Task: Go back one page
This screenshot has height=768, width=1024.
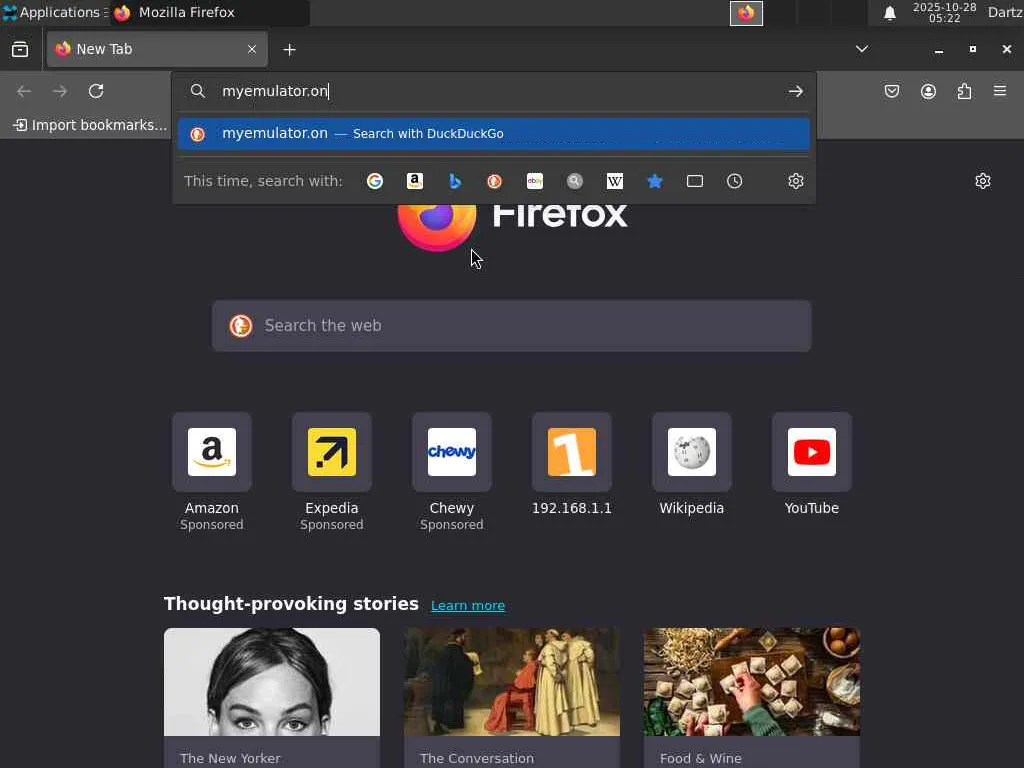Action: [24, 91]
